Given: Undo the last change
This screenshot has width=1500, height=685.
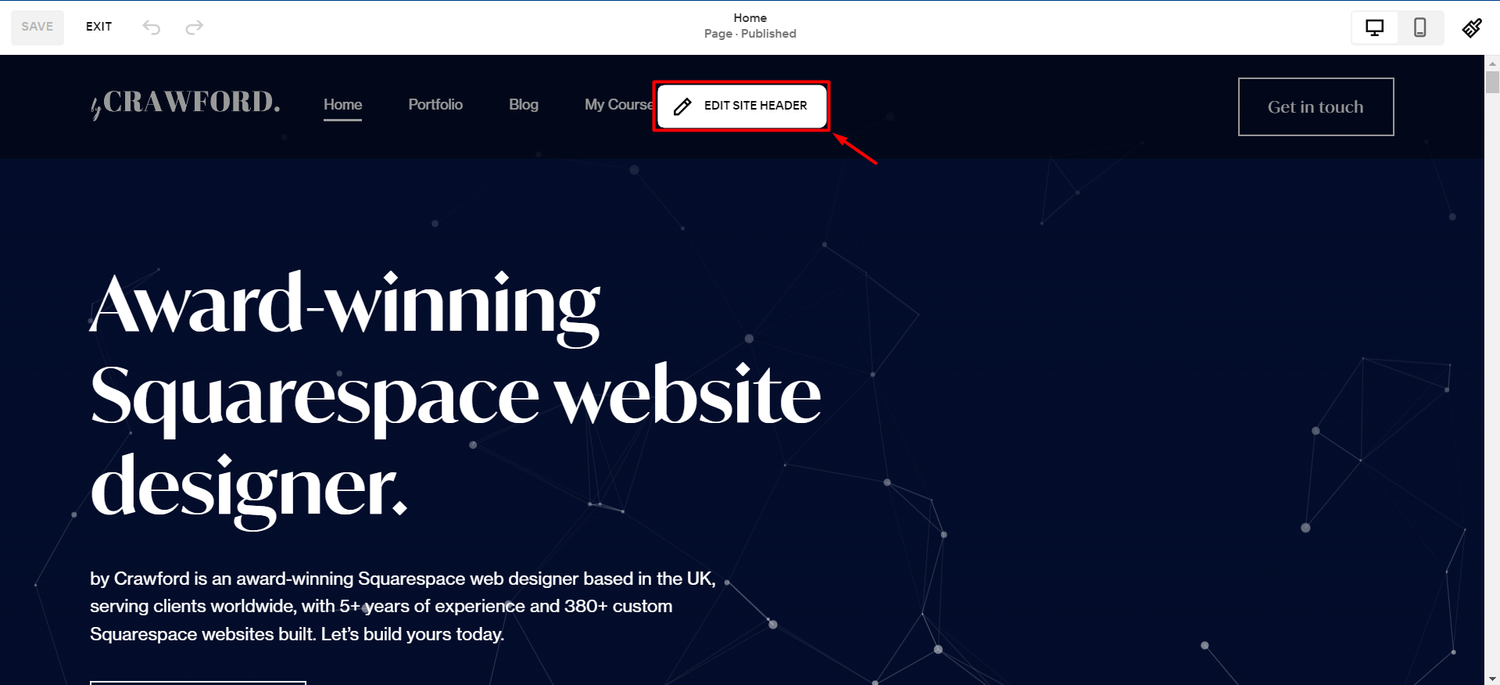Looking at the screenshot, I should point(151,27).
